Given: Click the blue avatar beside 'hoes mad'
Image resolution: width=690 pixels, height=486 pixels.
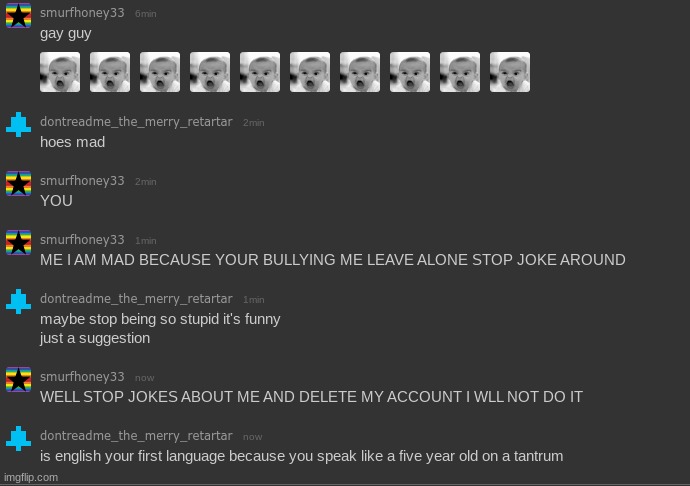Looking at the screenshot, I should [18, 125].
